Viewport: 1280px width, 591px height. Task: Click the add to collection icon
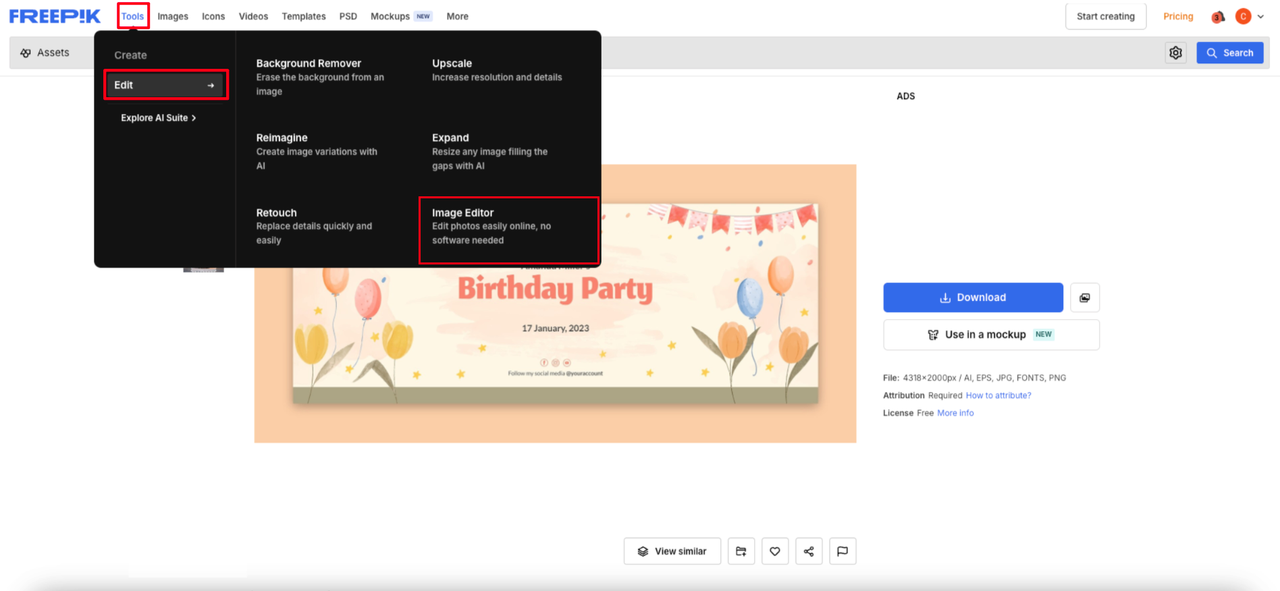pyautogui.click(x=741, y=551)
